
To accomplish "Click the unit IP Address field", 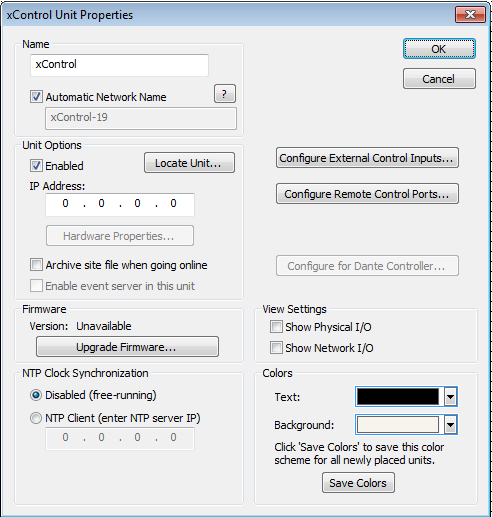I will pyautogui.click(x=120, y=204).
